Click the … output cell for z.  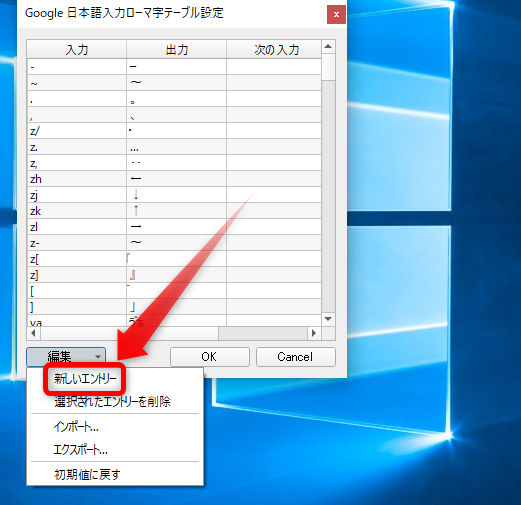(x=177, y=147)
